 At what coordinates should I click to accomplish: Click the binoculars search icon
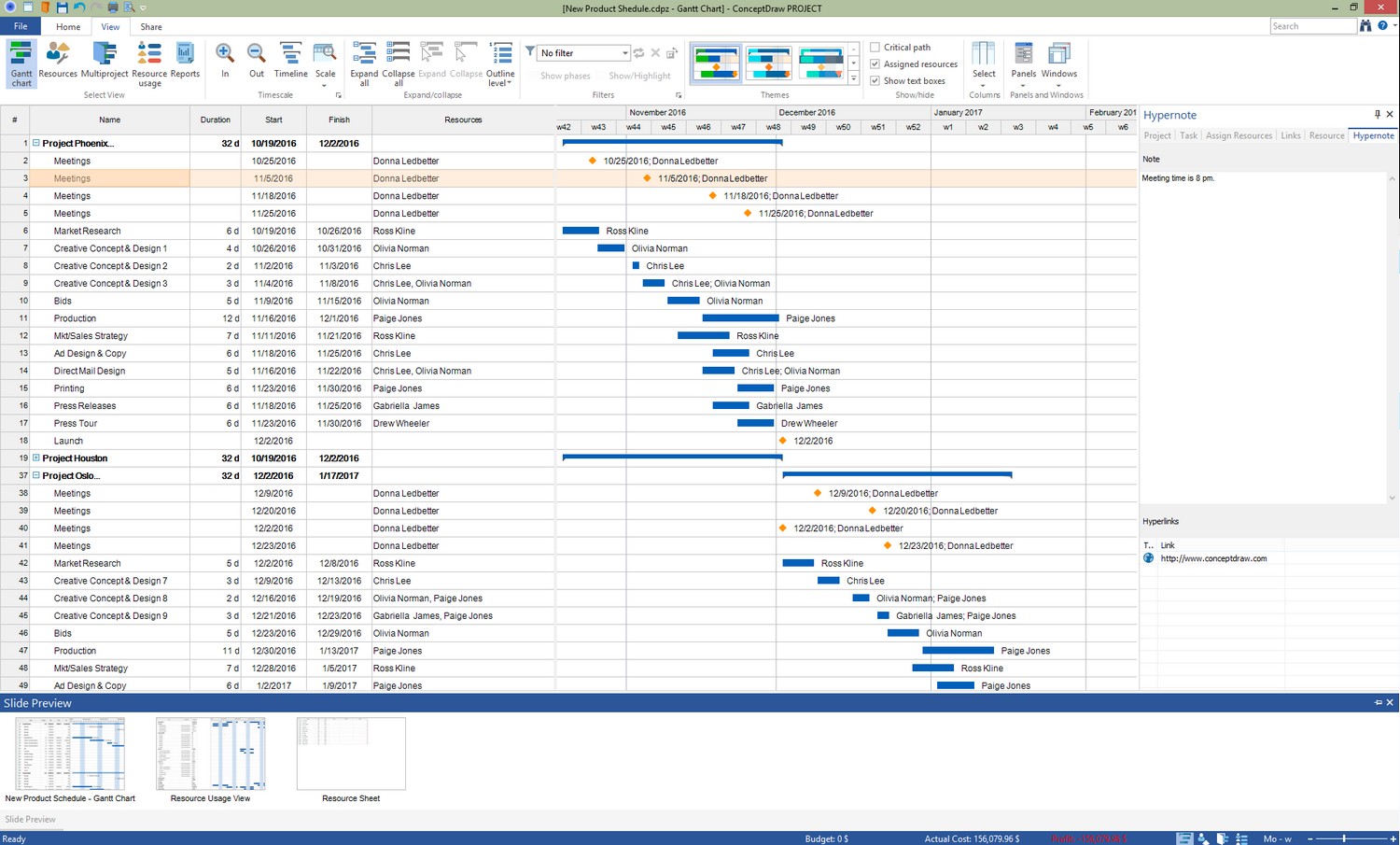(1366, 26)
